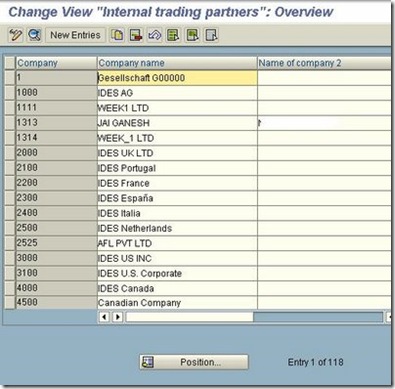Click the IDES U.S. Corporate name field
This screenshot has width=395, height=389.
click(177, 273)
